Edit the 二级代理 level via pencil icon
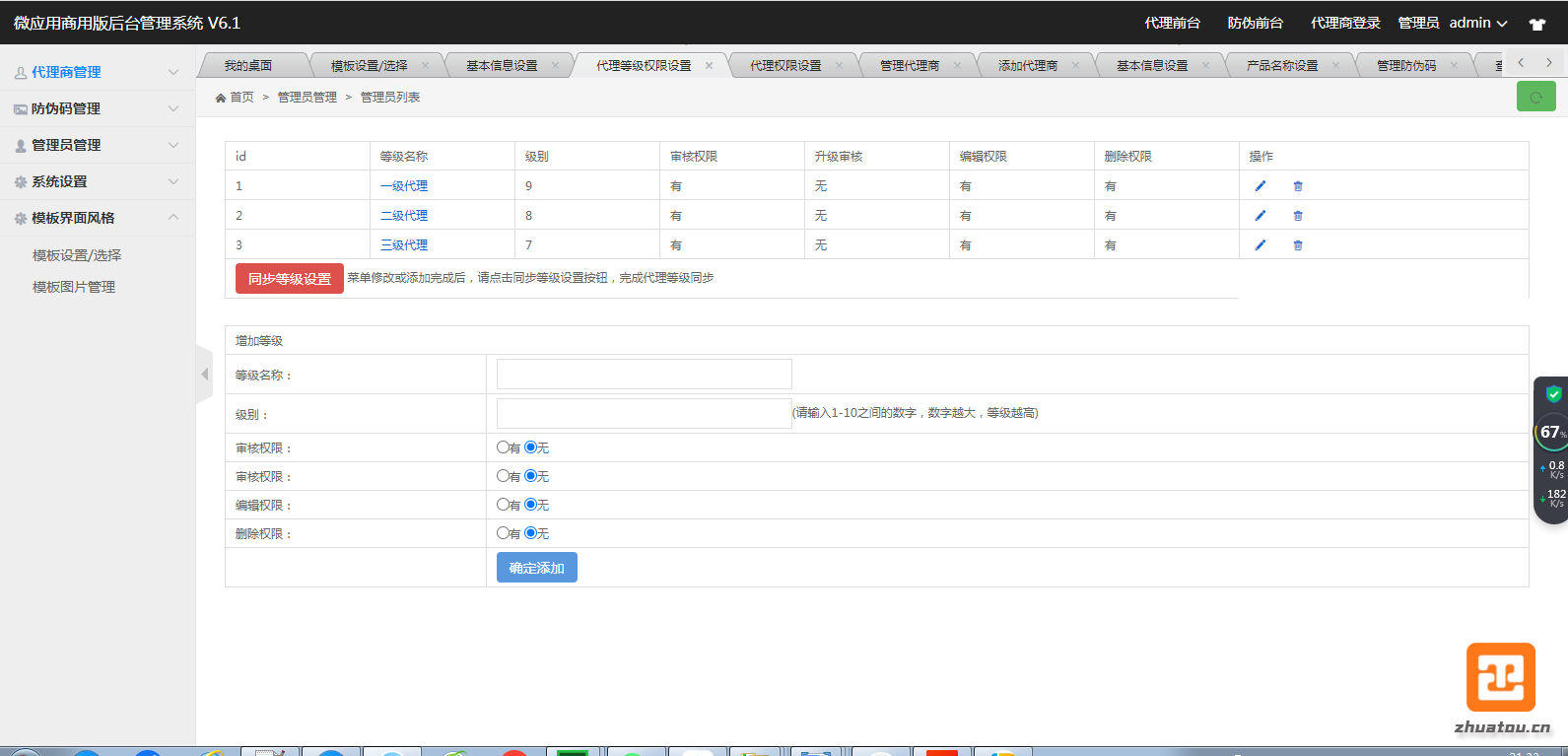Screen dimensions: 1568x756 point(1260,216)
